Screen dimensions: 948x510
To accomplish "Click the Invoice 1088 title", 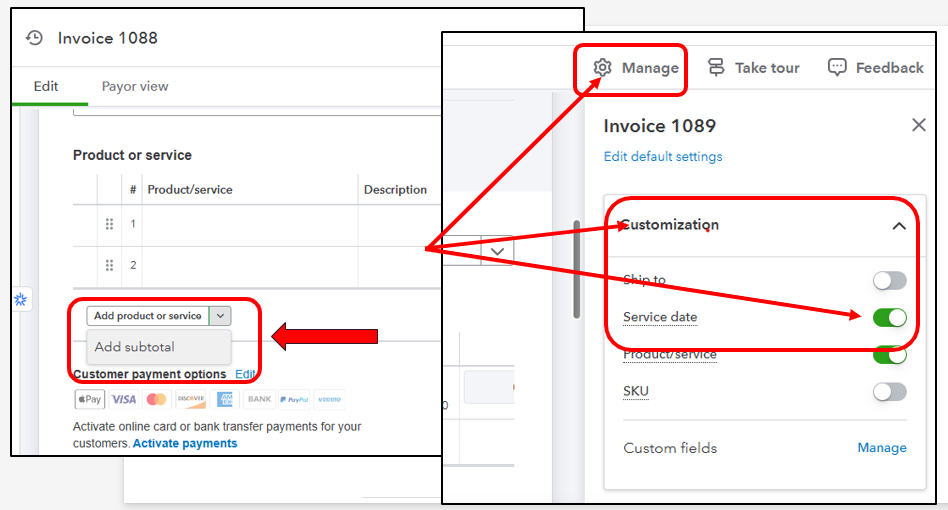I will (108, 38).
